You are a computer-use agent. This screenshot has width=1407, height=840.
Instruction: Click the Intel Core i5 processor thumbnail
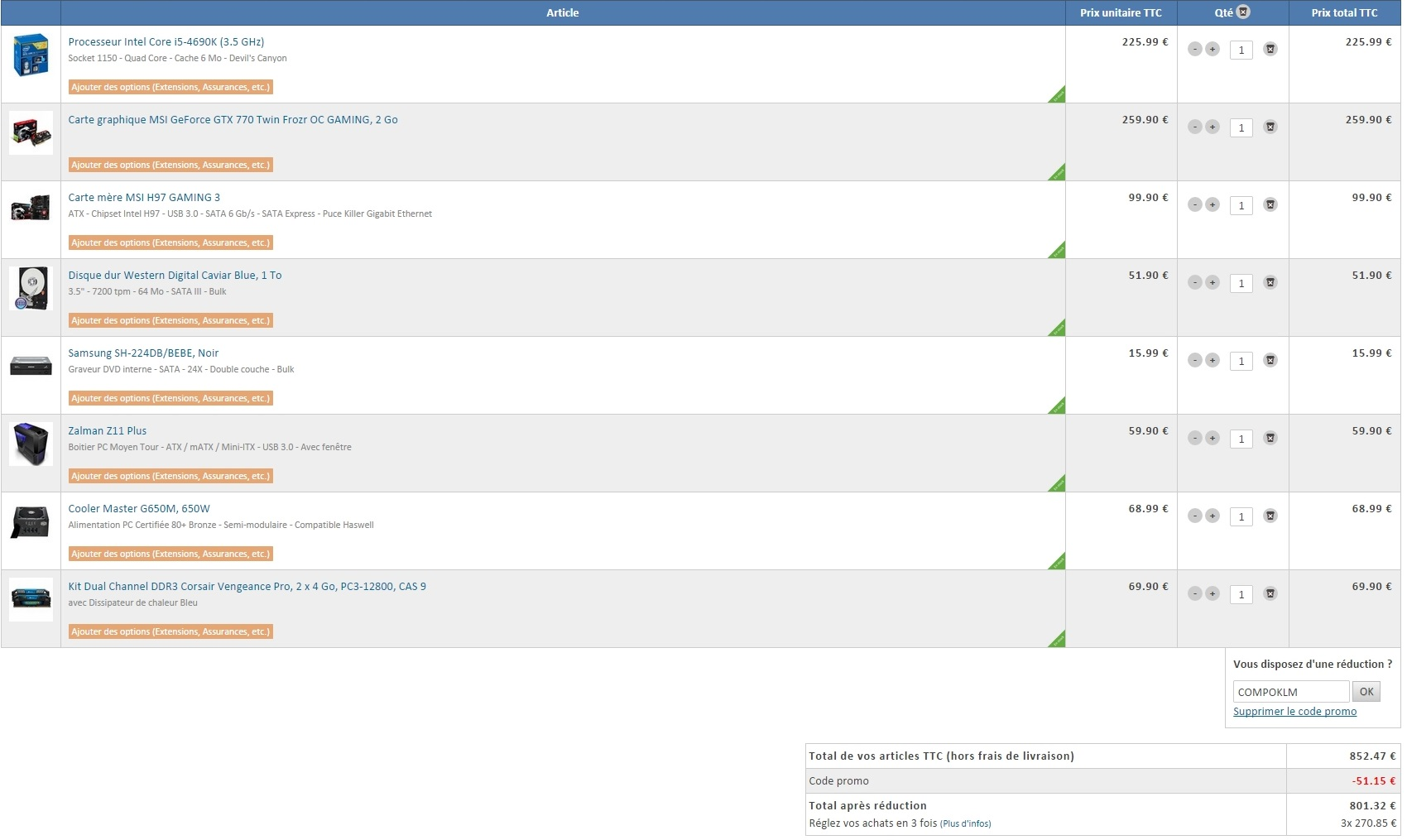click(x=31, y=55)
